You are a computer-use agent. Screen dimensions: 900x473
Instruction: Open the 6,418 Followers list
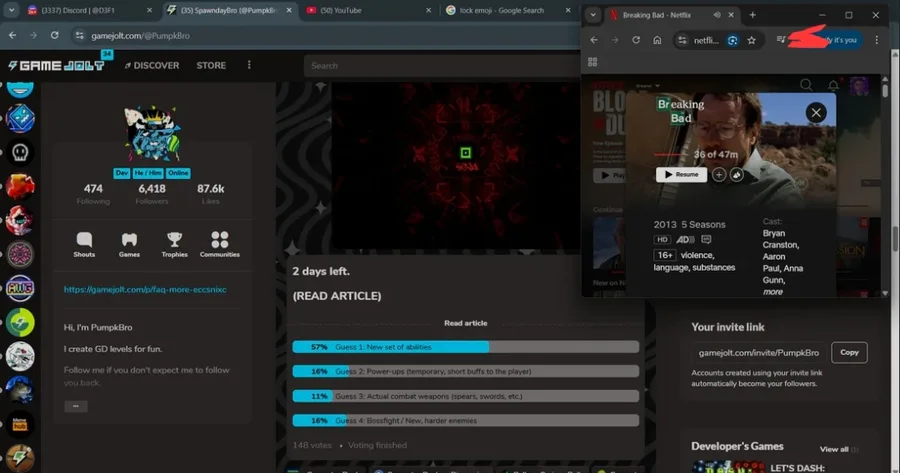pyautogui.click(x=152, y=193)
